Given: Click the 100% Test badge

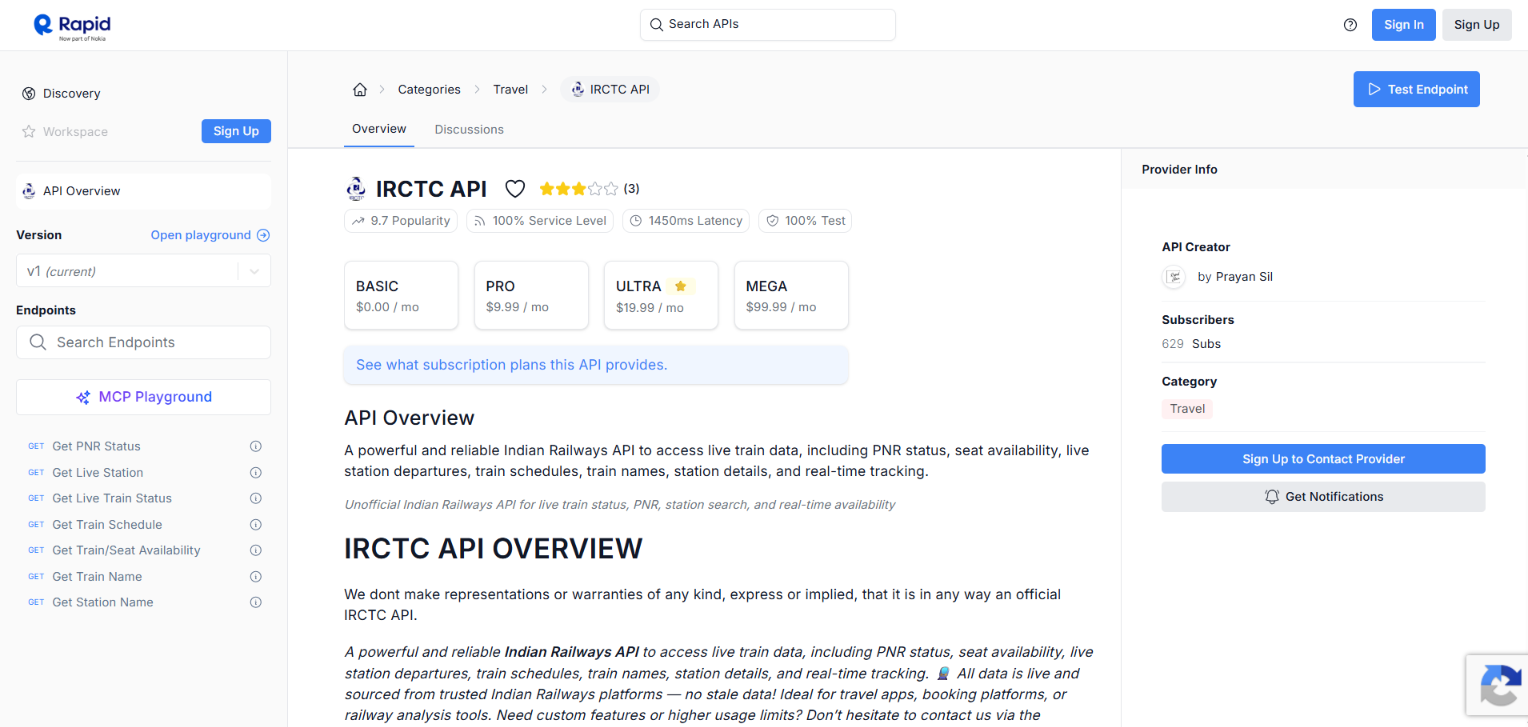Looking at the screenshot, I should coord(805,221).
